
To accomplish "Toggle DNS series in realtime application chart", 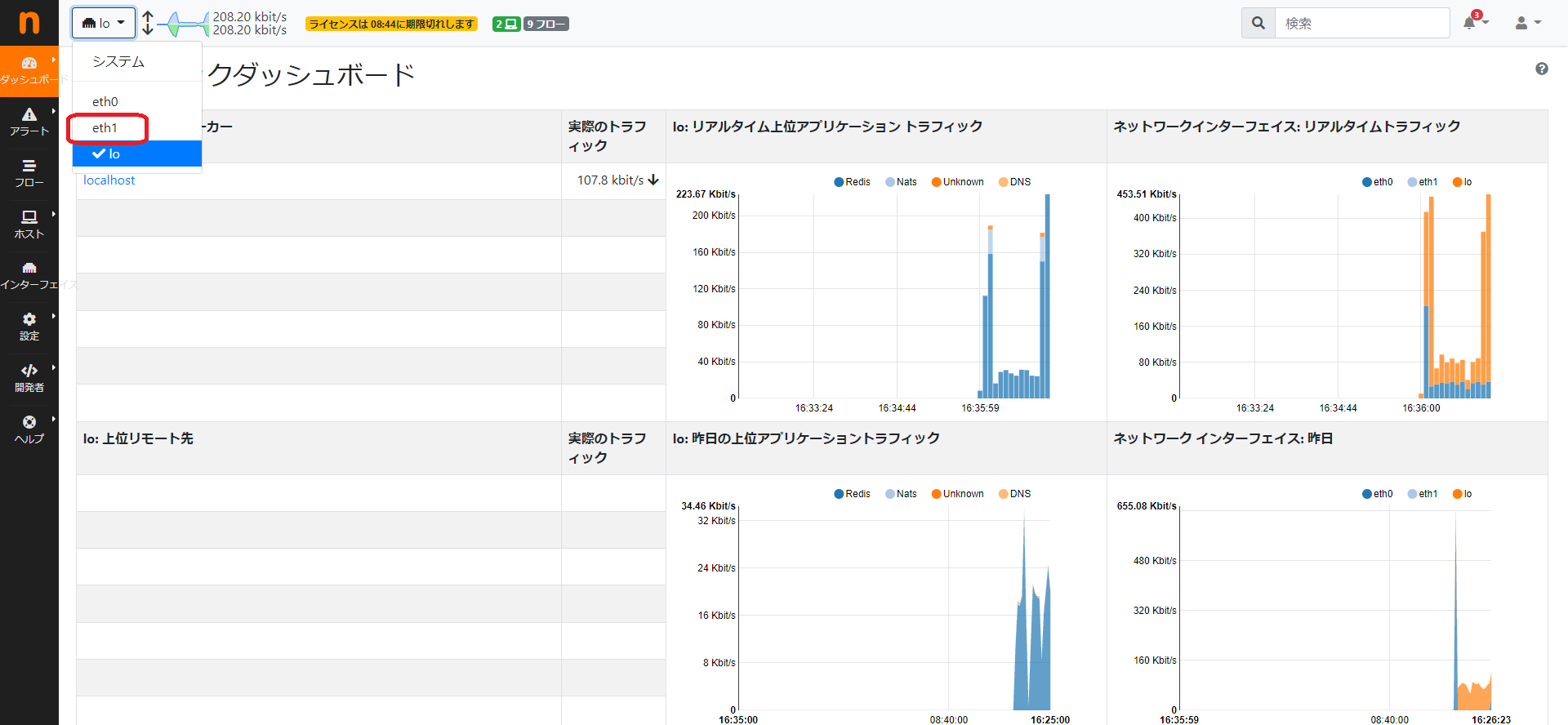I will click(x=1014, y=182).
